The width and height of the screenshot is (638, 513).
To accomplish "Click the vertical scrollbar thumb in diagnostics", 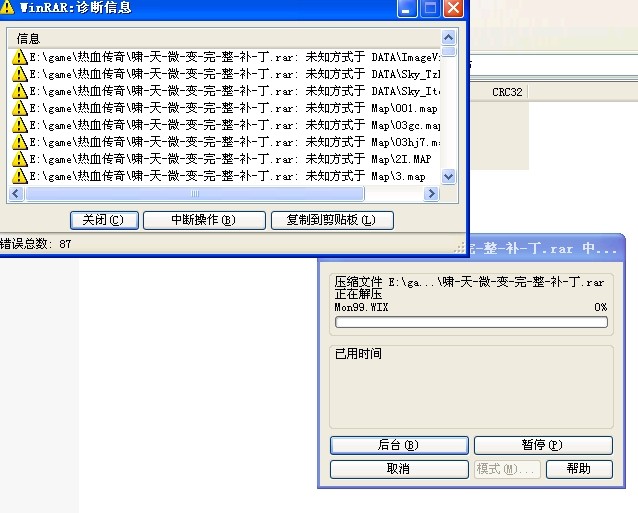I will click(448, 52).
